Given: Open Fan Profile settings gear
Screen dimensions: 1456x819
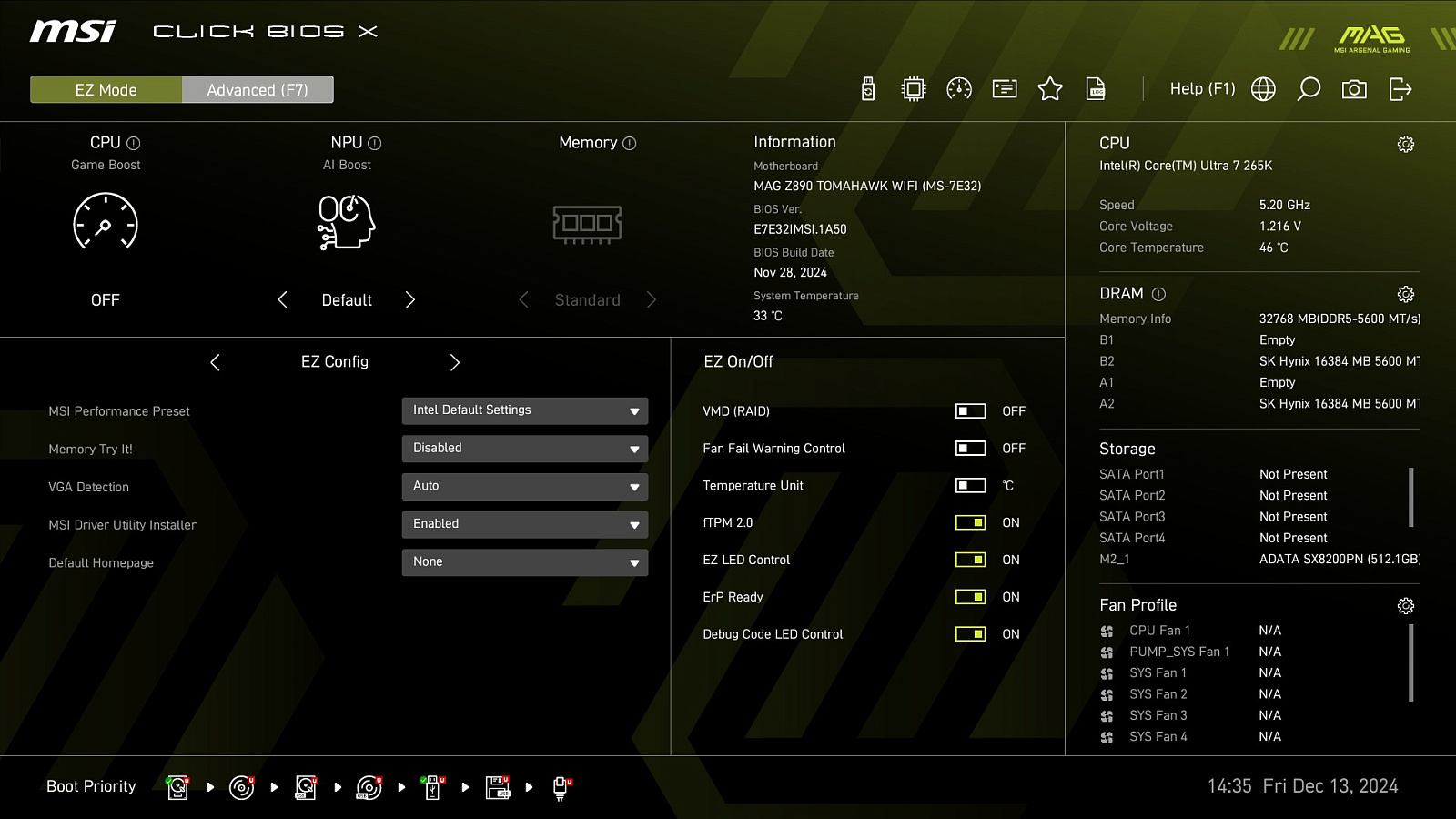Looking at the screenshot, I should [x=1406, y=606].
